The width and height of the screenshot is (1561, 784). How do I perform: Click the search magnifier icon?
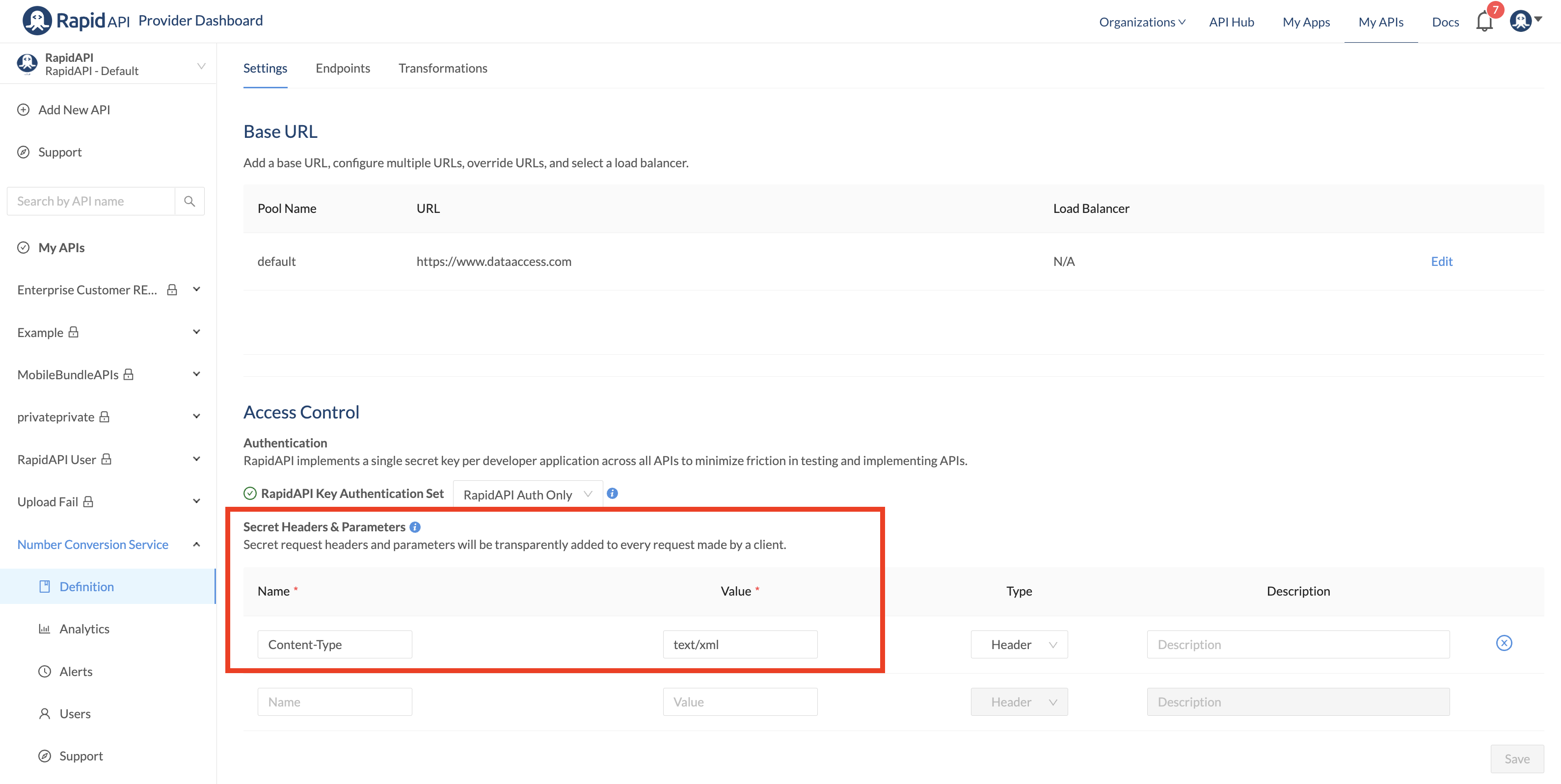click(x=189, y=201)
